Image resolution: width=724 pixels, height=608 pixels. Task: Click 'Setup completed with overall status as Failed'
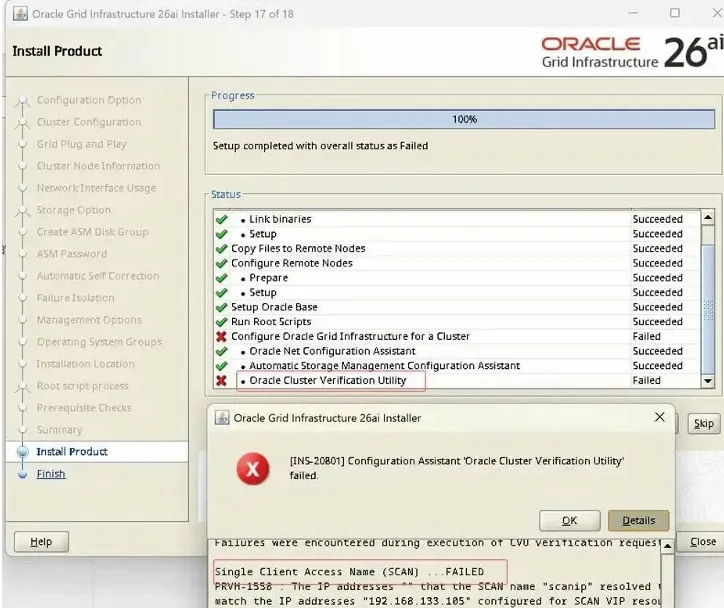click(320, 146)
